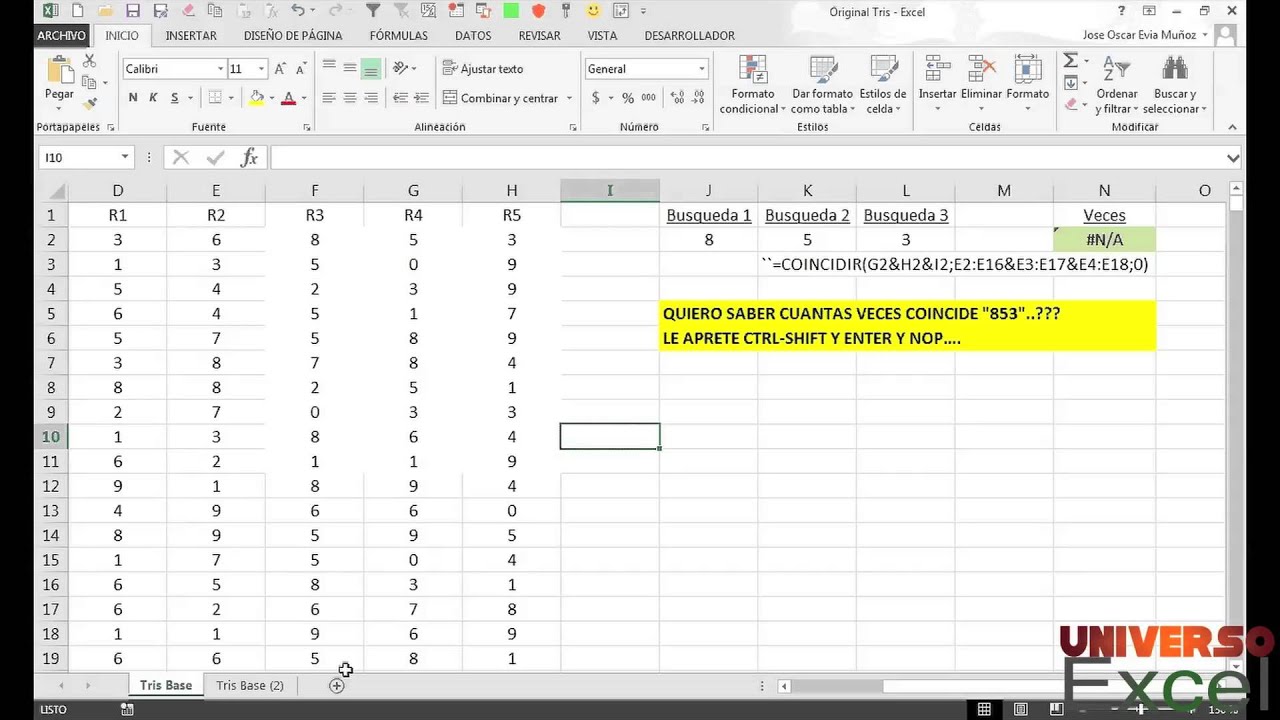Toggle underline S formatting
Viewport: 1280px width, 720px height.
[175, 98]
